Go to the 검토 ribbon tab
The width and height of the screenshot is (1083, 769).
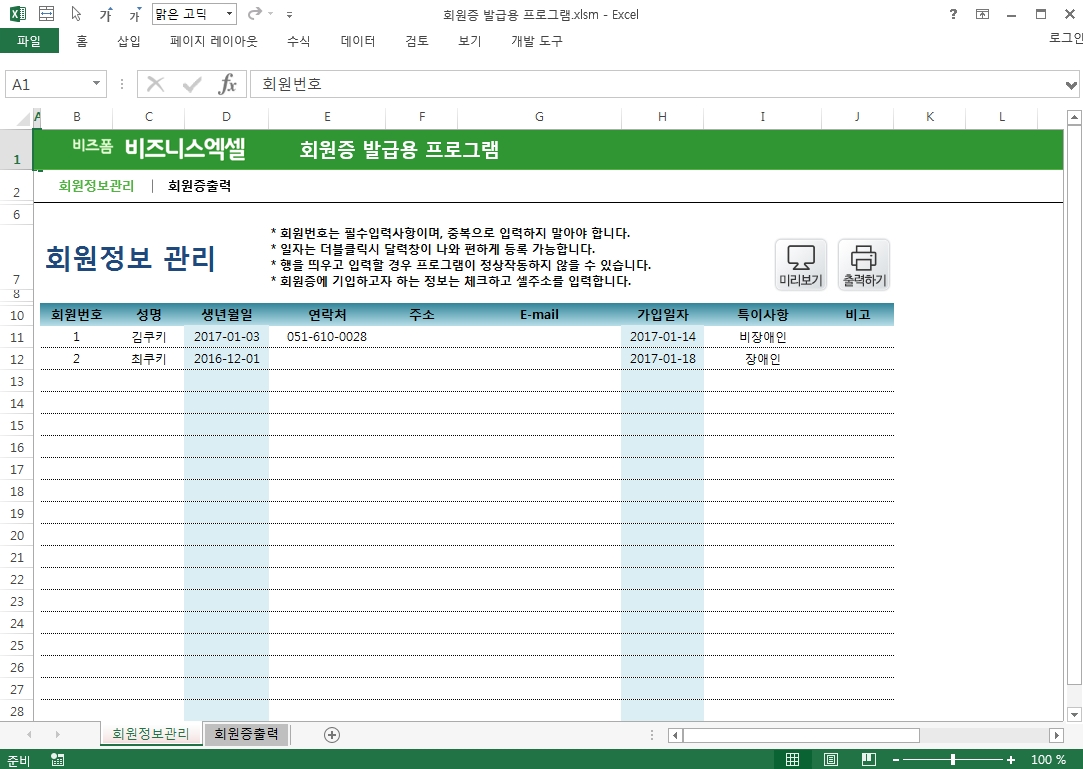coord(416,41)
